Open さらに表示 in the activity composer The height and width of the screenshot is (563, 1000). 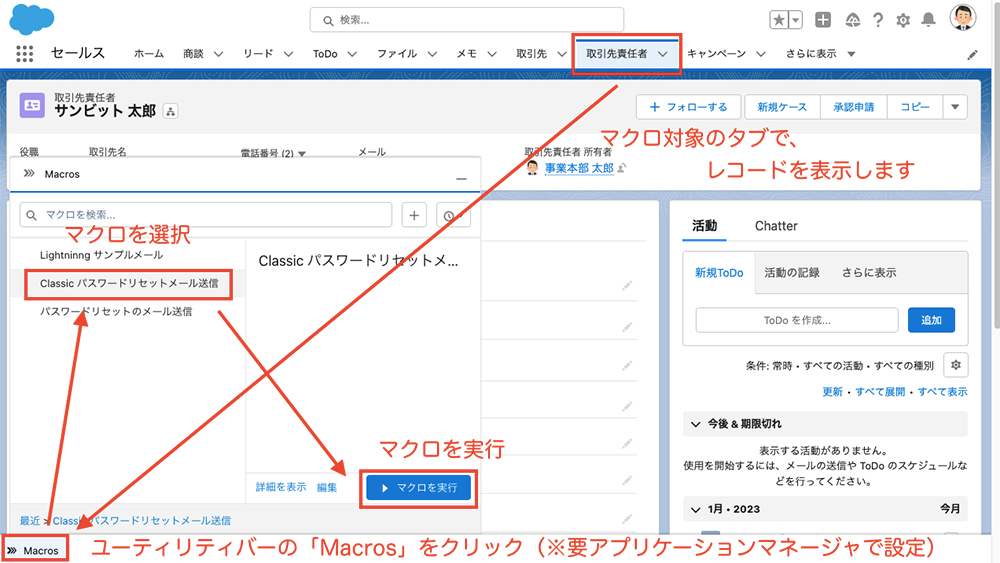[x=869, y=273]
